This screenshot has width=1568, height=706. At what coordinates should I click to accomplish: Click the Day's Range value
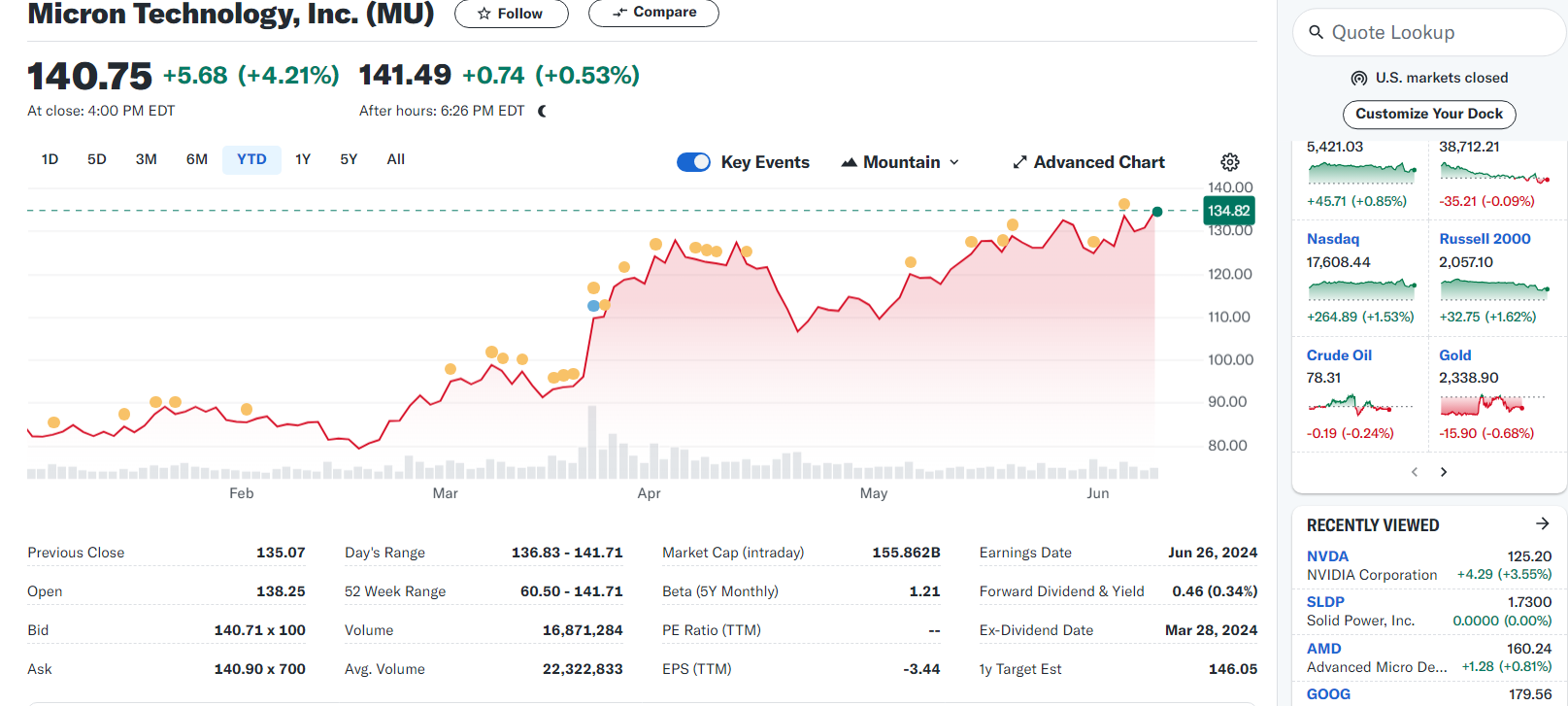coord(567,553)
